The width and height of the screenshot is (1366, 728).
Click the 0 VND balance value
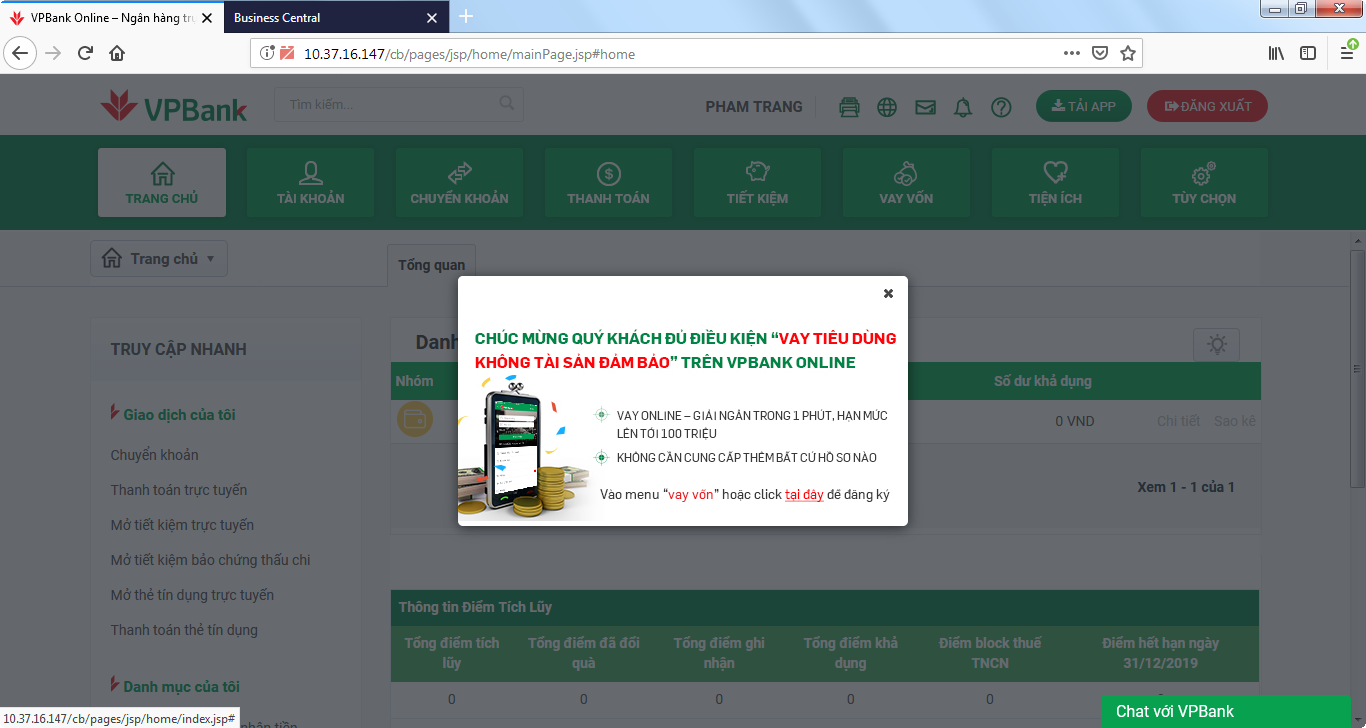click(1075, 421)
